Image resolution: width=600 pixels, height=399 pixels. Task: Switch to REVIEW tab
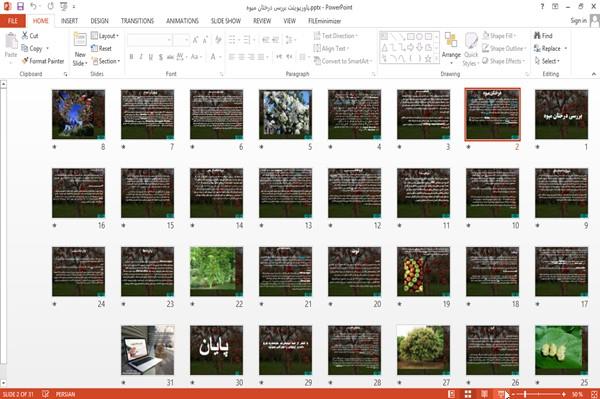pyautogui.click(x=262, y=21)
